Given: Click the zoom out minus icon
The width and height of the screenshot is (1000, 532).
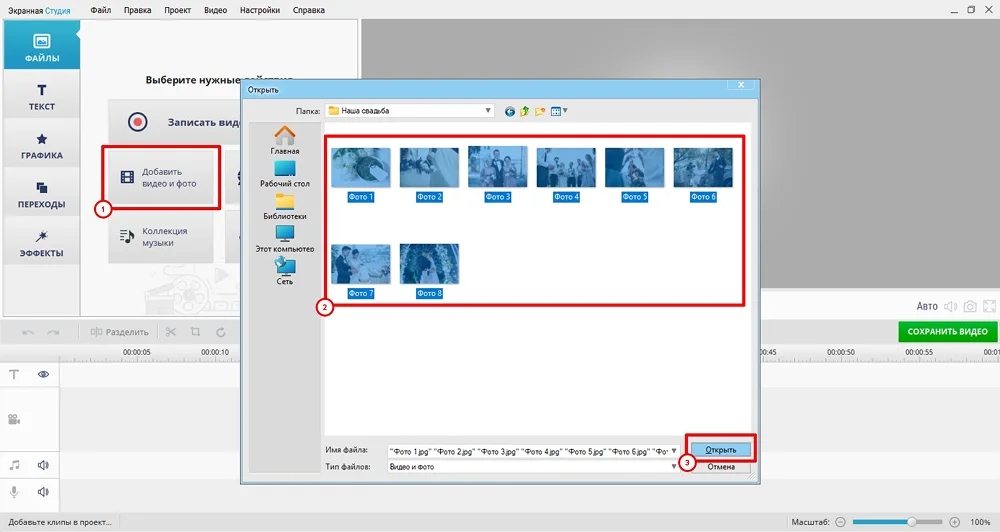Looking at the screenshot, I should tap(841, 522).
